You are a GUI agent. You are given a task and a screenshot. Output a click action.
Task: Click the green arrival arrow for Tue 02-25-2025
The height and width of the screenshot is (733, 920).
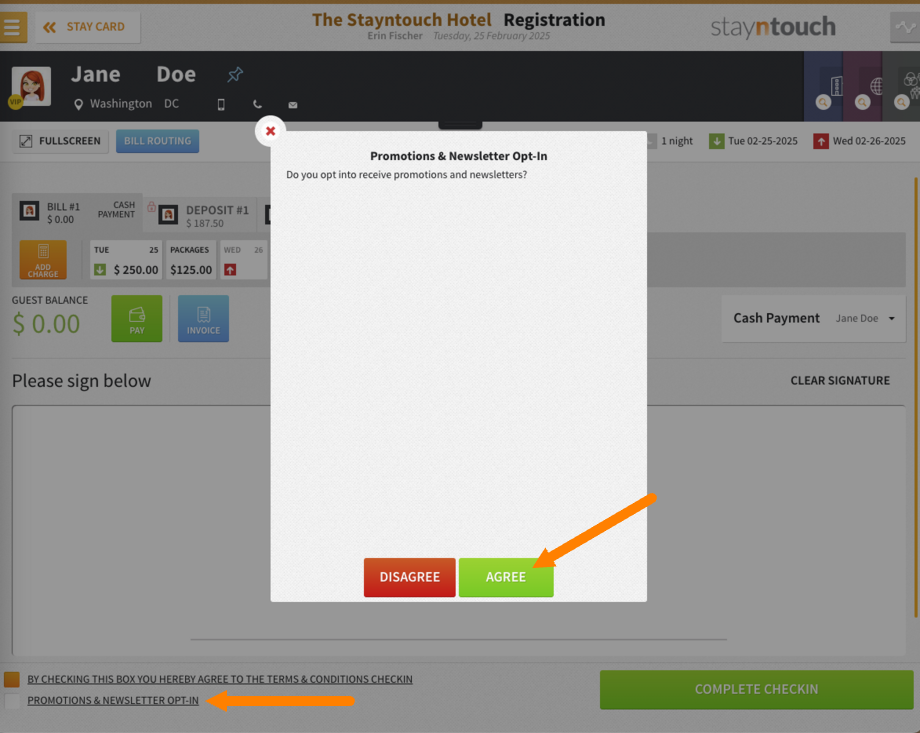[716, 141]
